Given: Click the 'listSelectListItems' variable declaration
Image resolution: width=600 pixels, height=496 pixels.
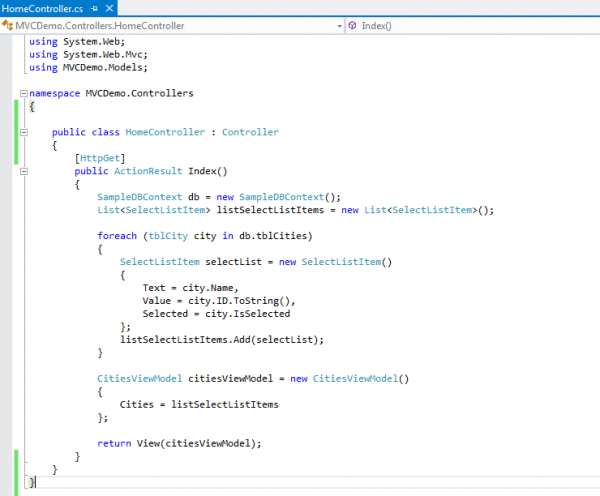Looking at the screenshot, I should (x=270, y=210).
